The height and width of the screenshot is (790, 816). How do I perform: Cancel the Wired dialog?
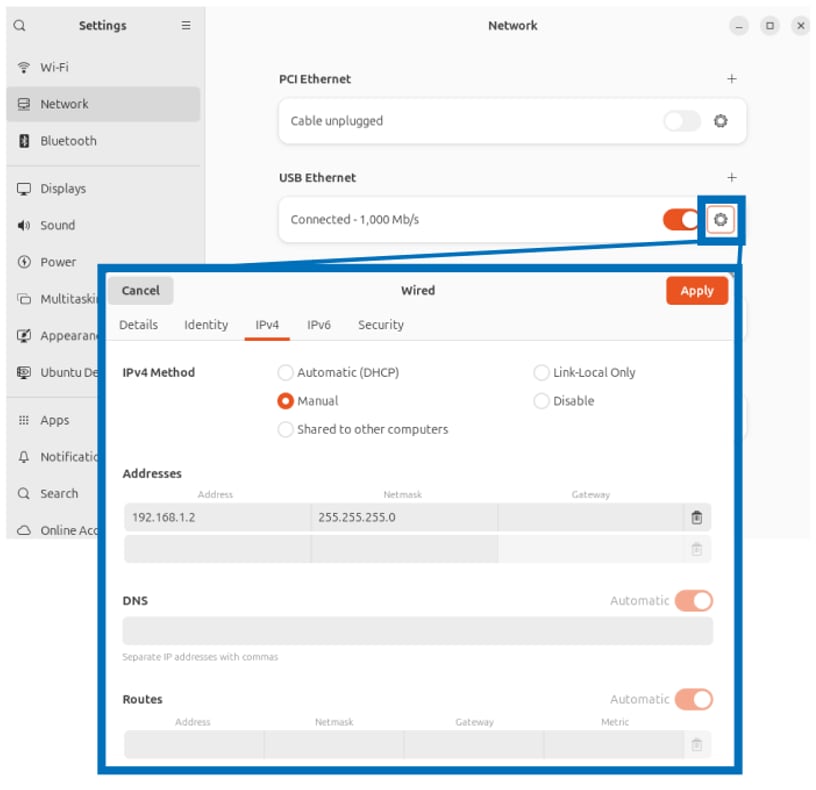coord(140,291)
